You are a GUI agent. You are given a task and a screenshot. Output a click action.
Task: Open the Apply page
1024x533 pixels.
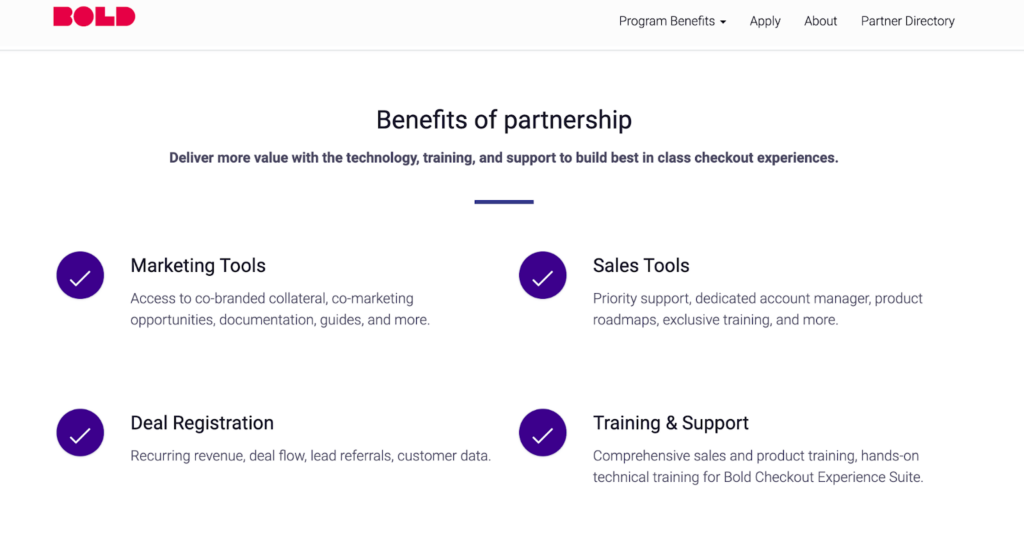pyautogui.click(x=765, y=21)
